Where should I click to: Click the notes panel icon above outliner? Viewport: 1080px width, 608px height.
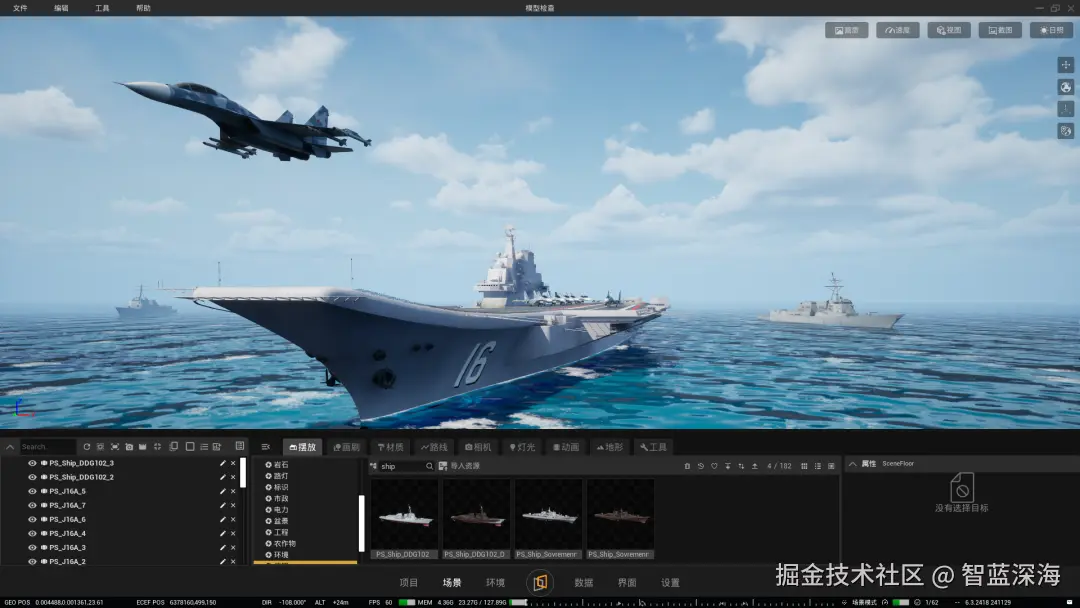tap(240, 446)
